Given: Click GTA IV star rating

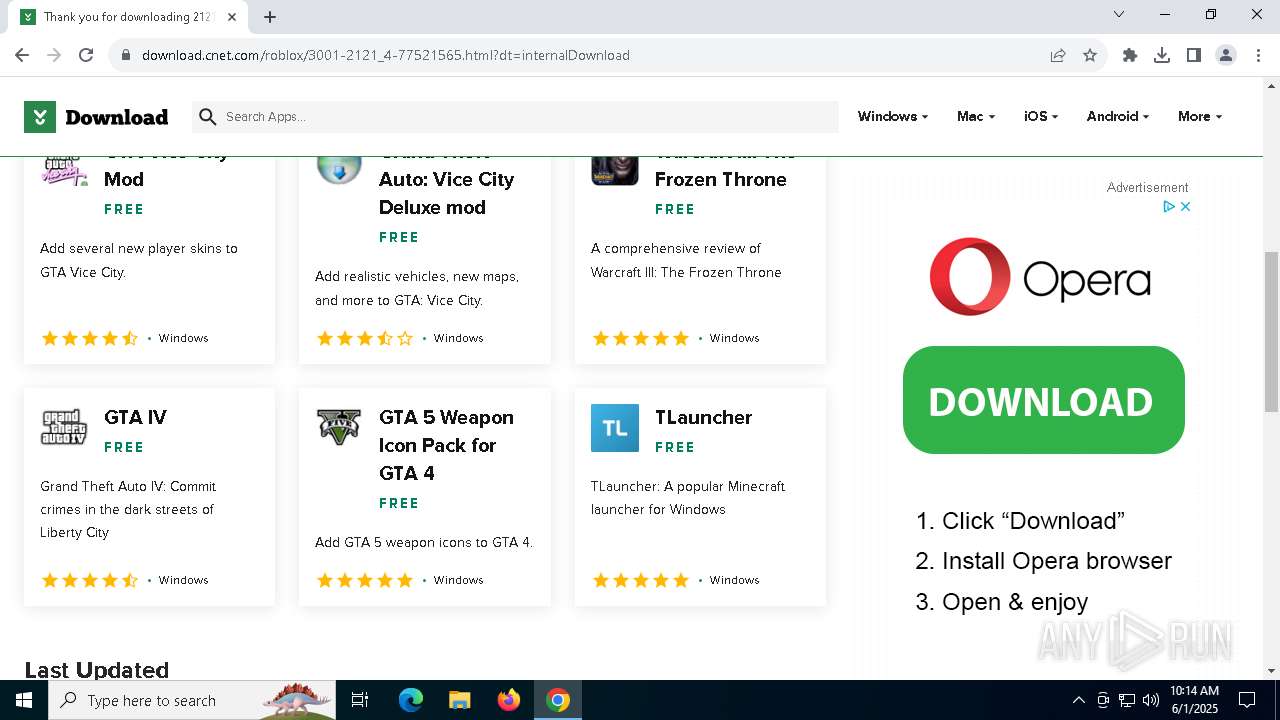Looking at the screenshot, I should pyautogui.click(x=89, y=580).
